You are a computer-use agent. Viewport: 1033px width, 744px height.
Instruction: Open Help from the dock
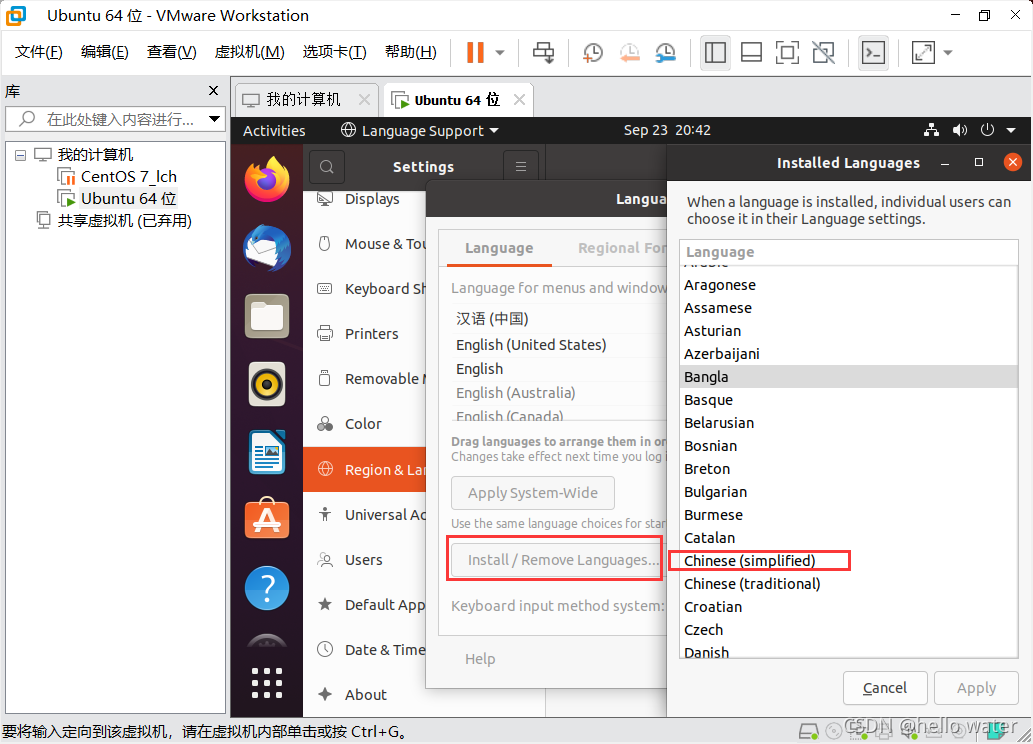(267, 588)
